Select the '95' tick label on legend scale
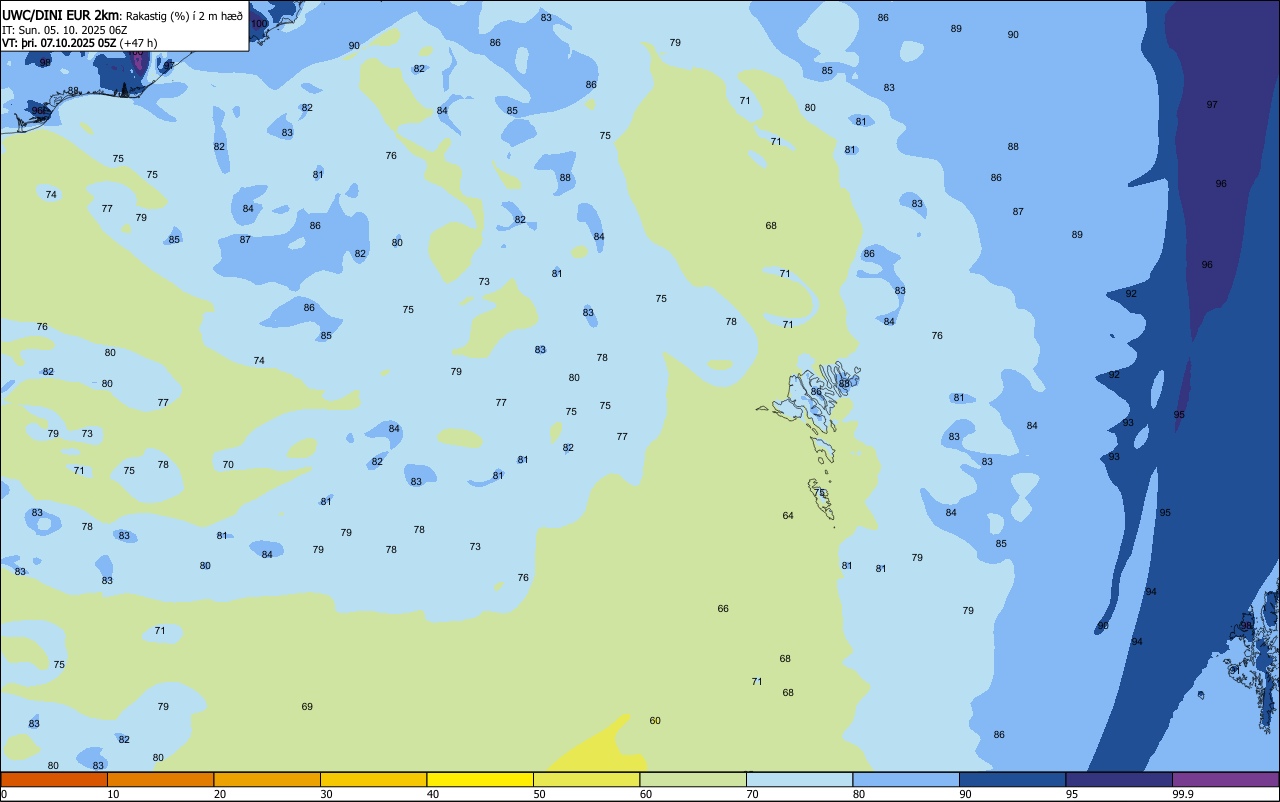Screen dimensions: 1280x802 pyautogui.click(x=1073, y=794)
